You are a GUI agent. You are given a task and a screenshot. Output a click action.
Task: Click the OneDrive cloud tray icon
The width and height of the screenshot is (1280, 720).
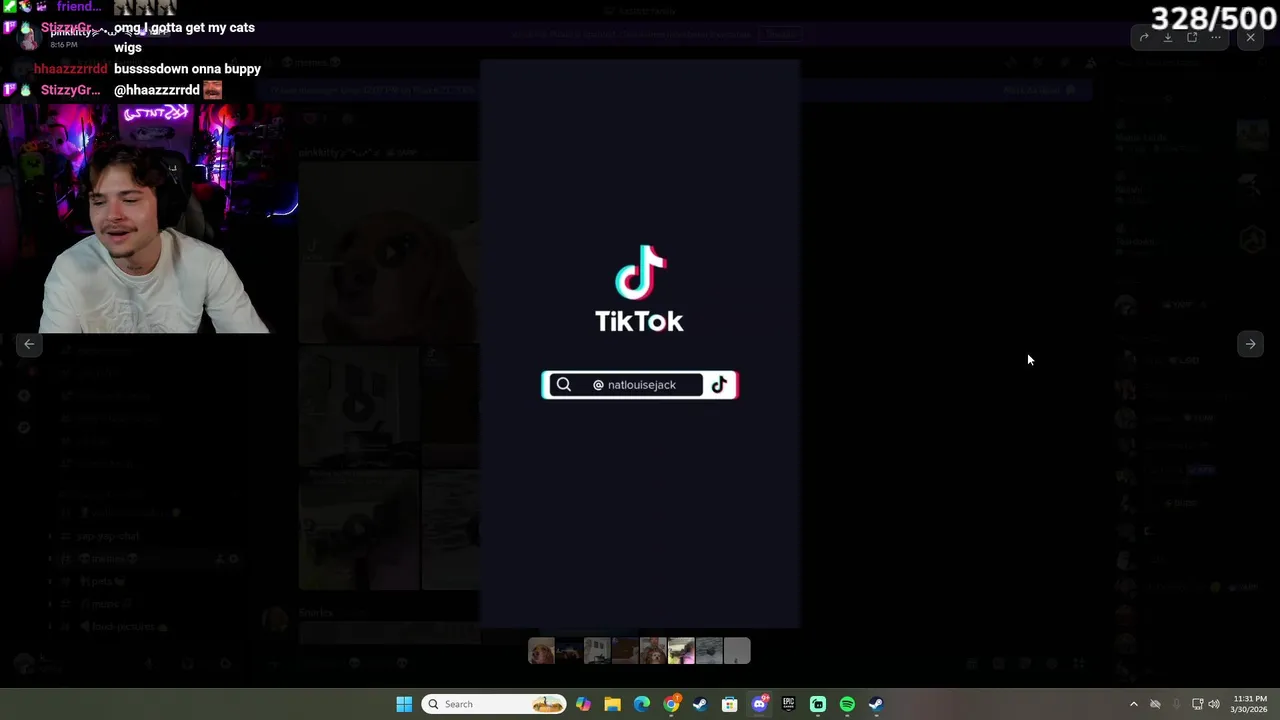pyautogui.click(x=1155, y=704)
